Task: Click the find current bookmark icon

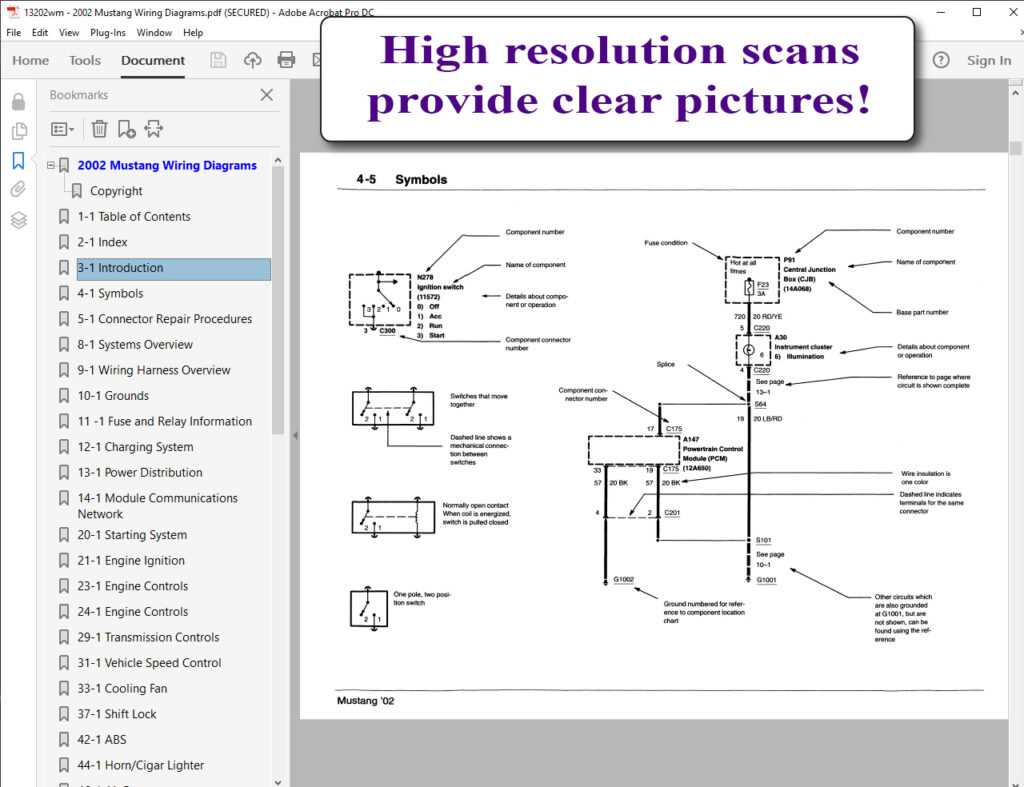Action: [153, 129]
